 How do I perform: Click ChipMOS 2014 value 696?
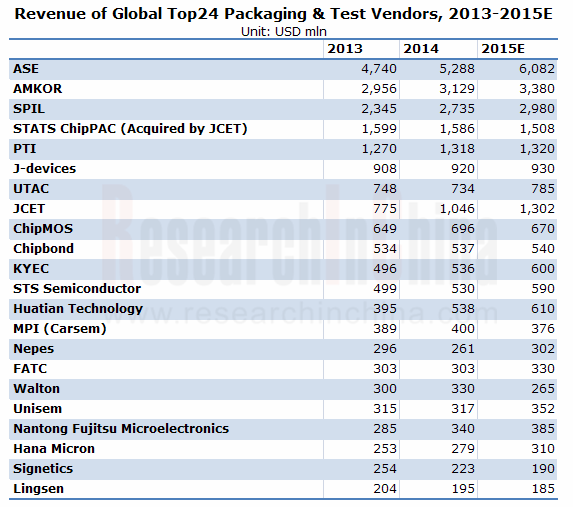tap(463, 228)
